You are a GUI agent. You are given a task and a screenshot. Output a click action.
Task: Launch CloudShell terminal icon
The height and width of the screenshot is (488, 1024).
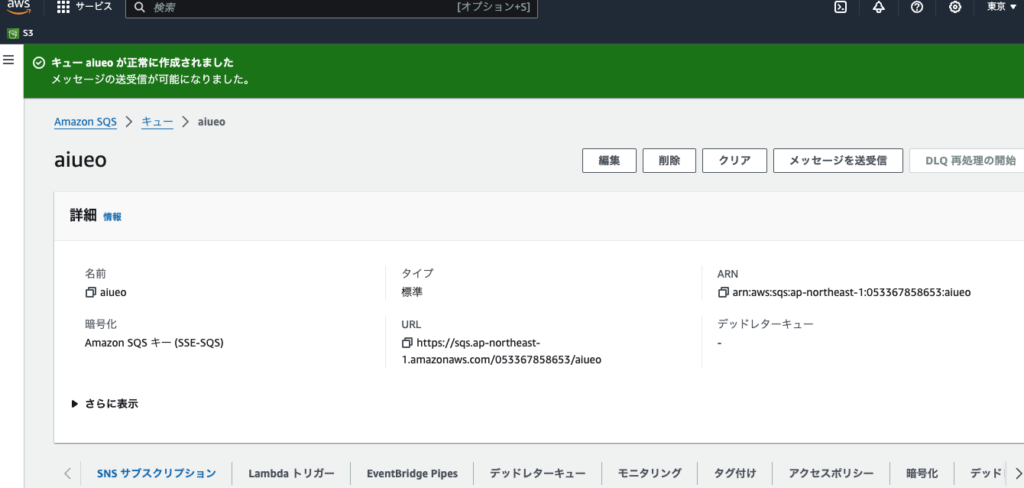coord(841,7)
